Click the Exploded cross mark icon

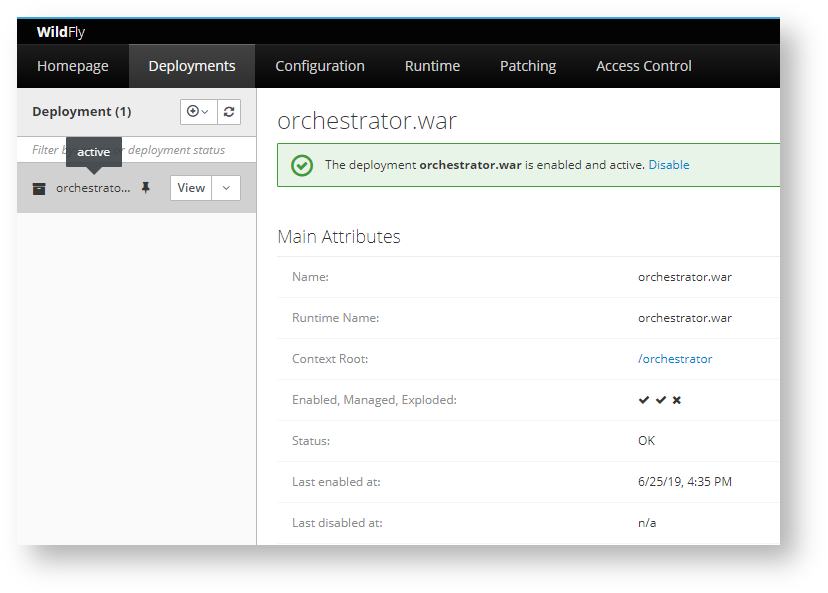(x=677, y=400)
